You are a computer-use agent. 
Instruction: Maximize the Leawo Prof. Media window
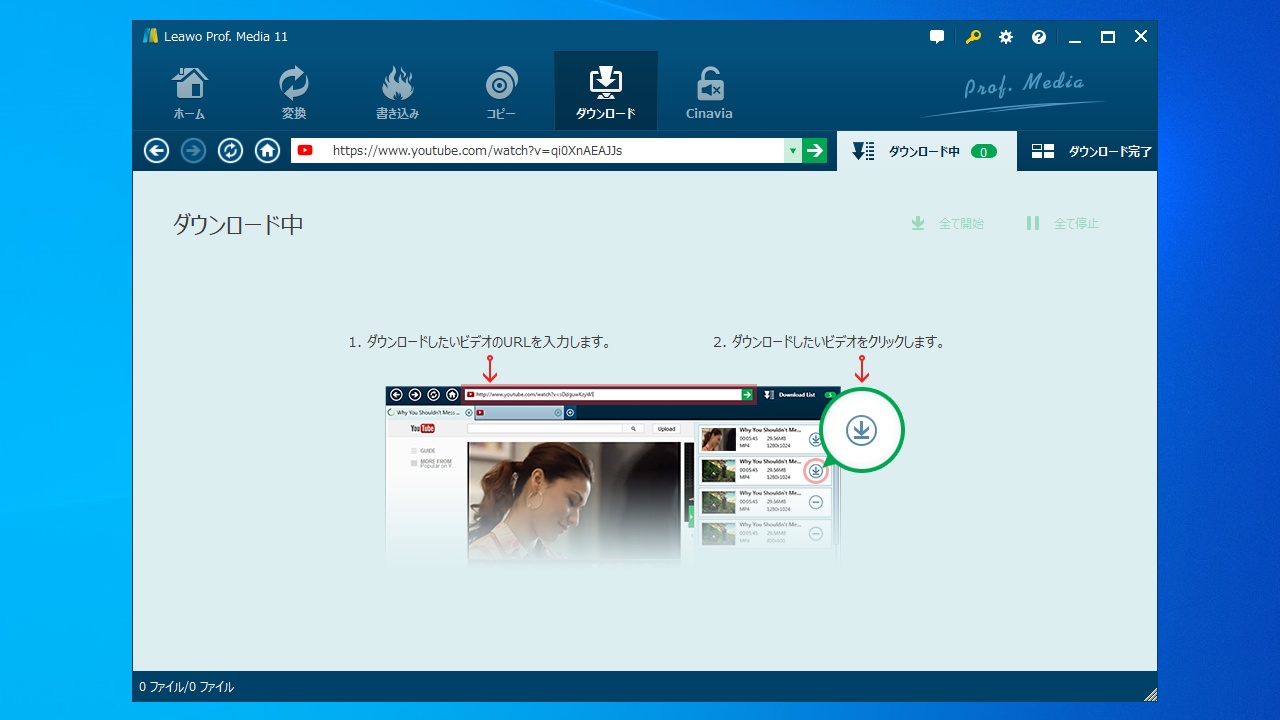pos(1108,37)
